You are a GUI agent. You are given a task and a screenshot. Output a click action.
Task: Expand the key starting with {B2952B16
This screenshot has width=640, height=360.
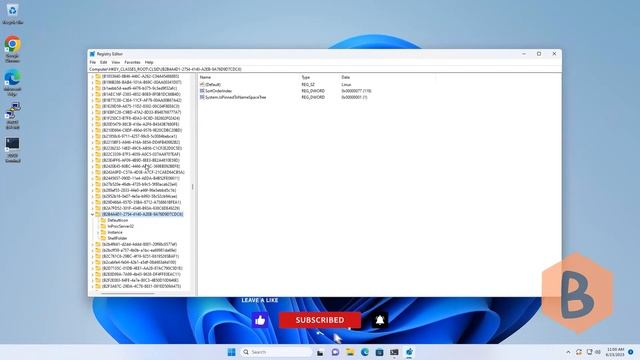coord(93,196)
